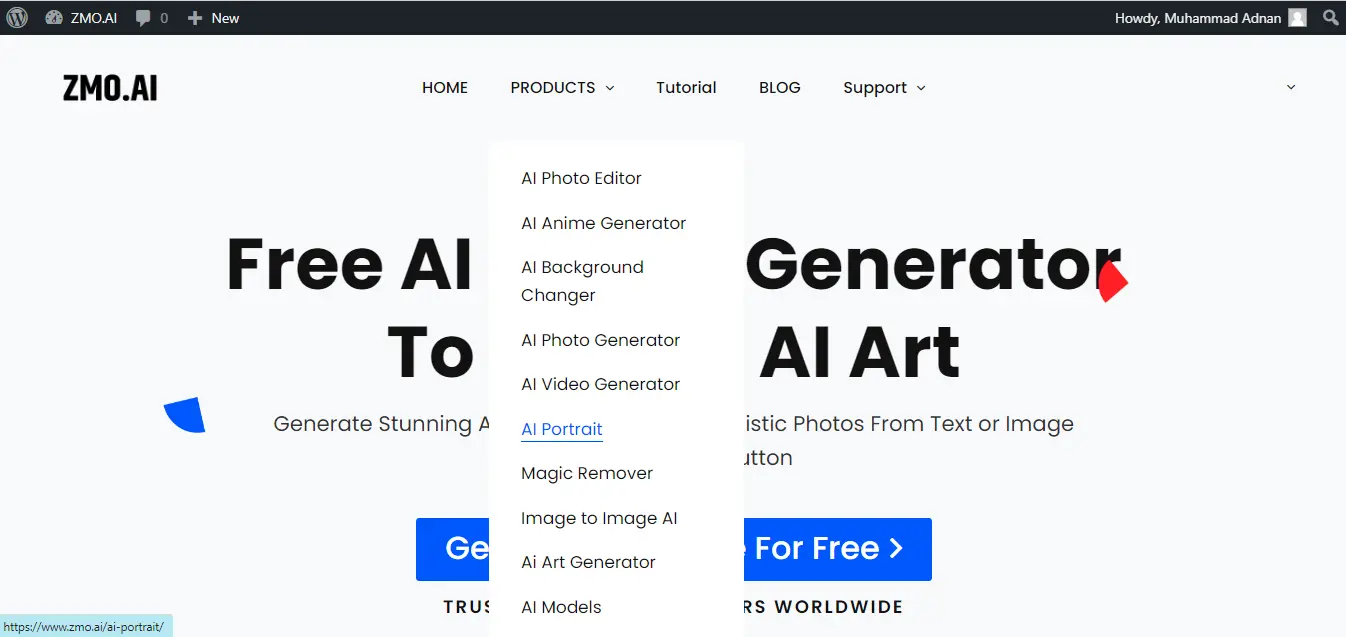Click the ZMO.AI text in admin bar
Viewport: 1346px width, 637px height.
tap(94, 18)
